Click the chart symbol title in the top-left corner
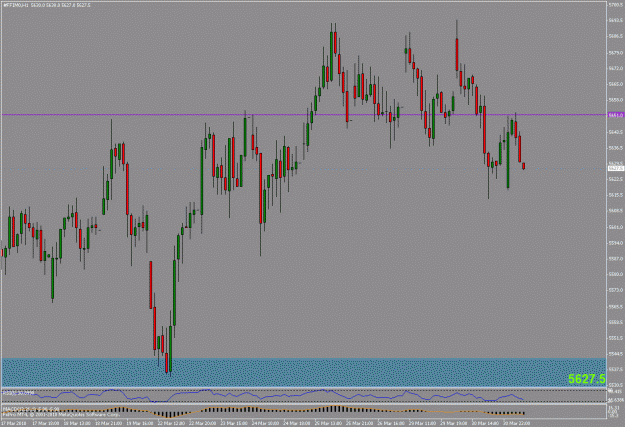Viewport: 625px width, 427px height. tap(47, 5)
